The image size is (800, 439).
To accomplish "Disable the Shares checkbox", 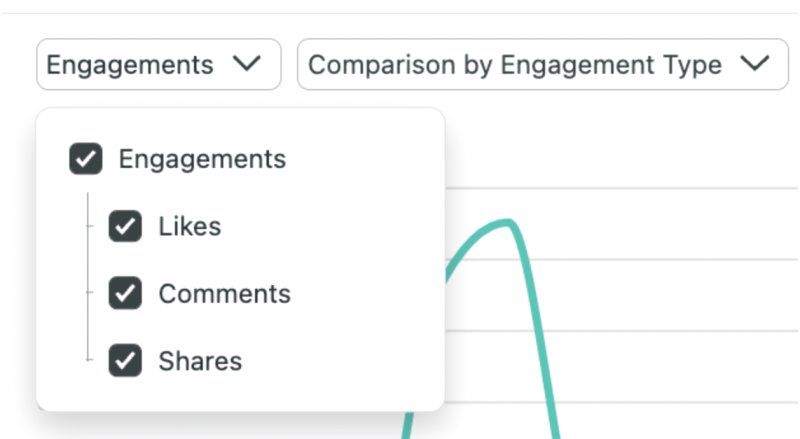I will point(125,360).
